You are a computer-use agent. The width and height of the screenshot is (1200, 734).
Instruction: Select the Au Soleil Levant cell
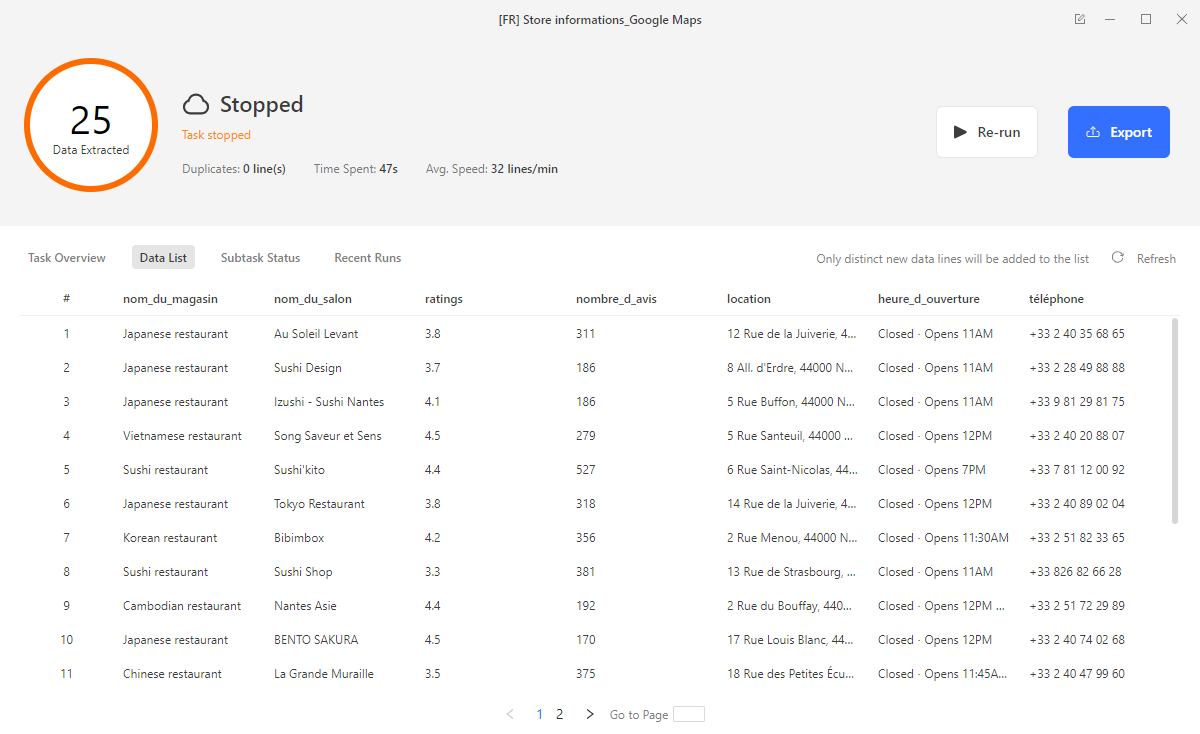point(316,334)
